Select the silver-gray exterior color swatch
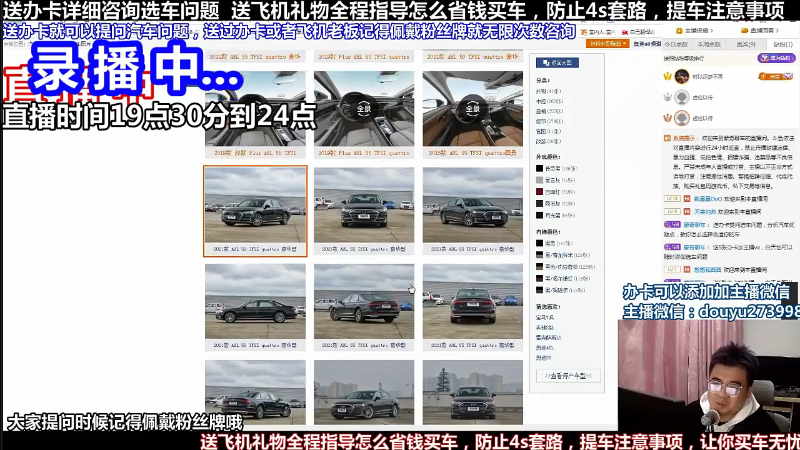 (539, 180)
